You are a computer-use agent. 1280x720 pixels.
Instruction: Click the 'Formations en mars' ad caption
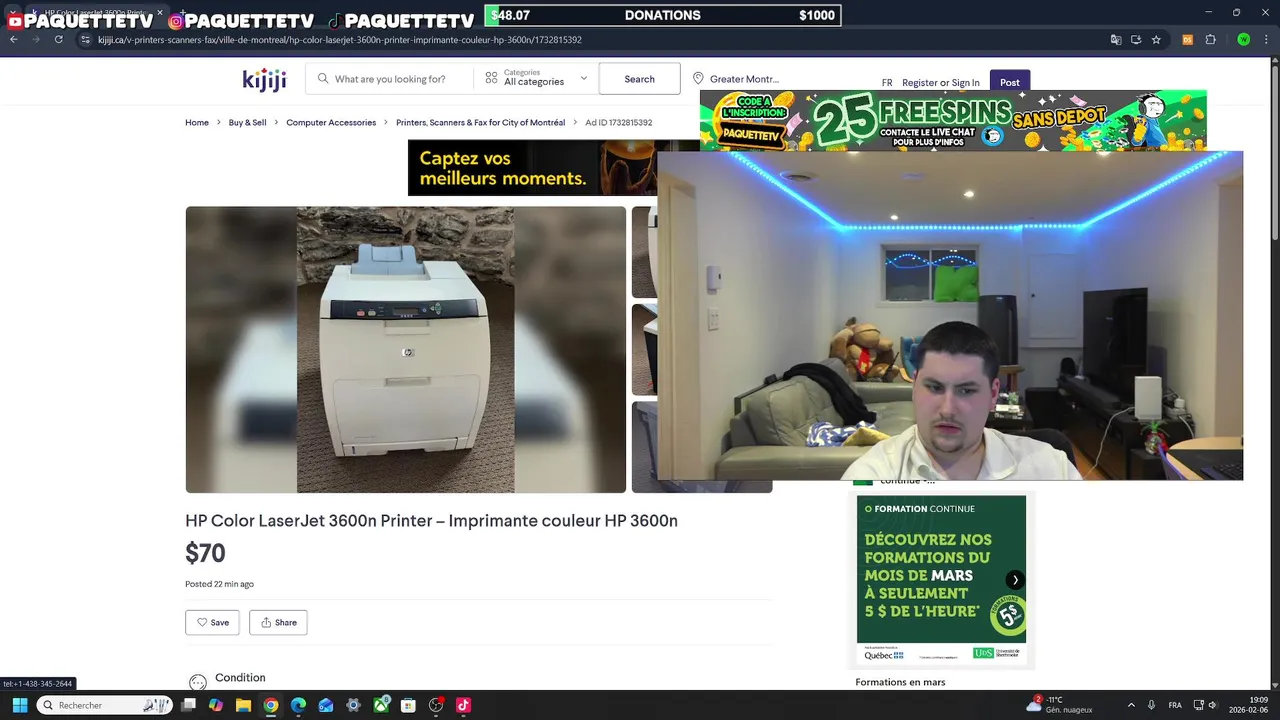coord(900,682)
